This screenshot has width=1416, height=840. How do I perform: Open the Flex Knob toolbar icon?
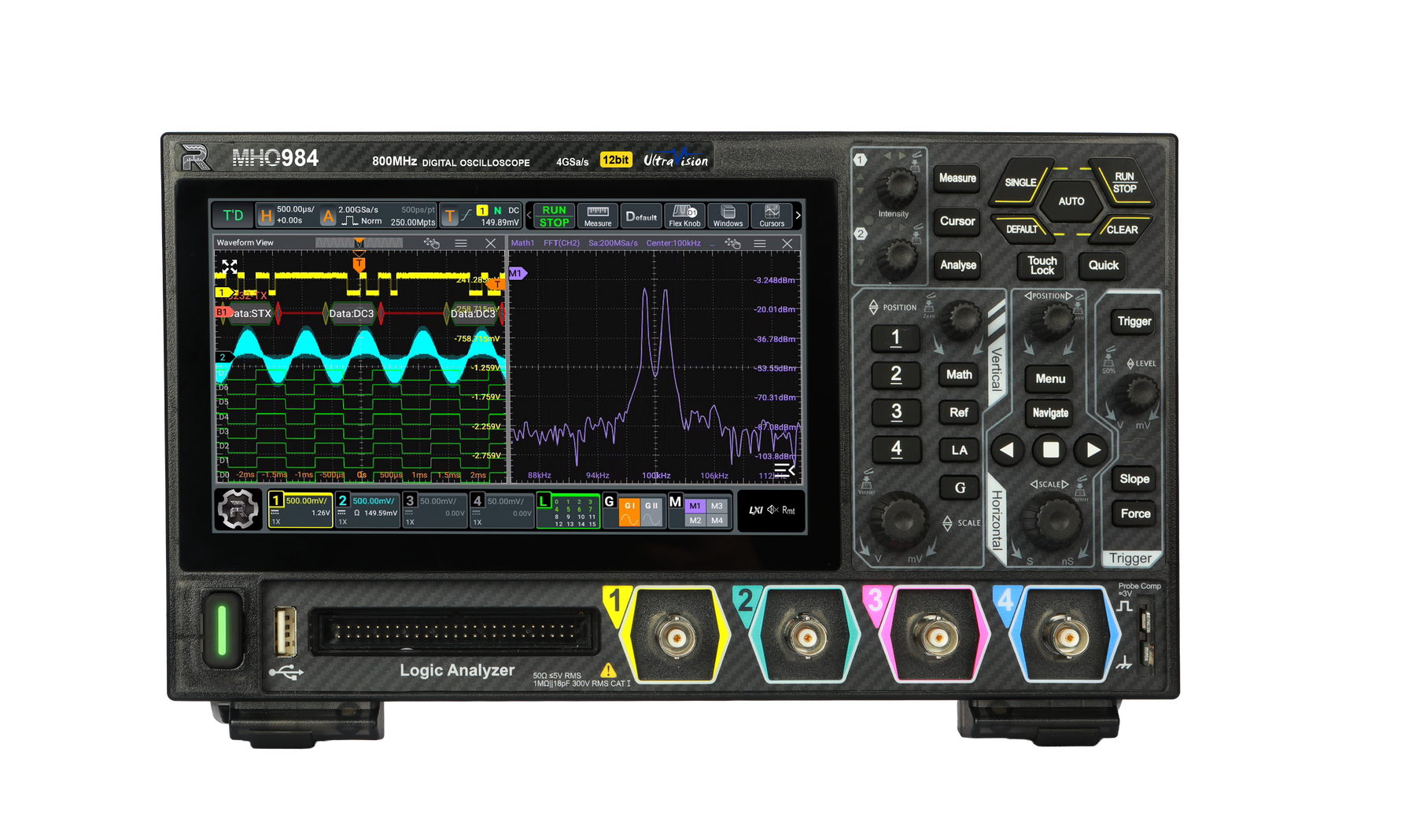(684, 216)
